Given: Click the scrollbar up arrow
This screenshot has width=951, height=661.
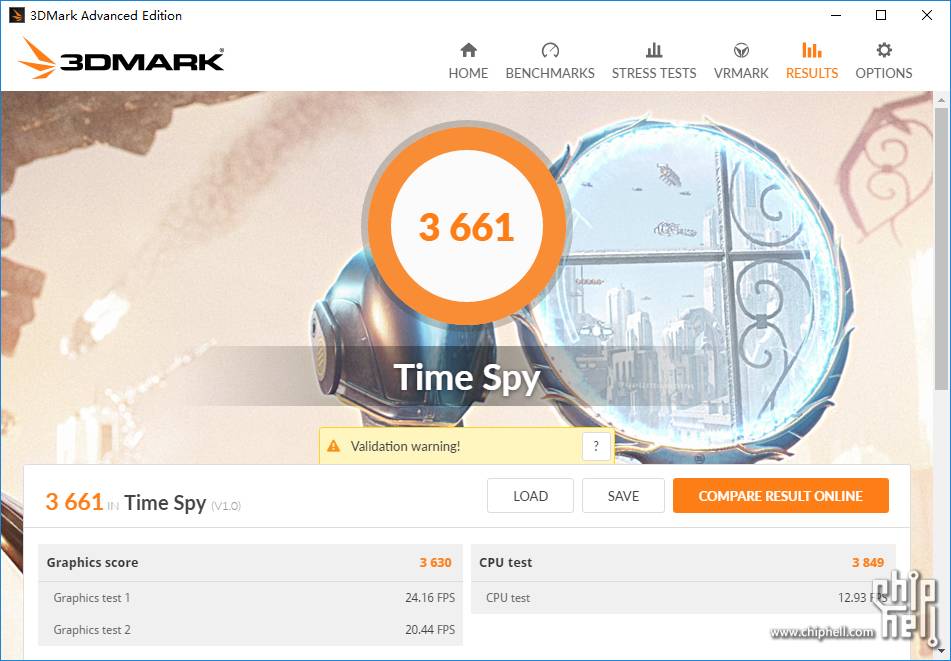Looking at the screenshot, I should 941,99.
